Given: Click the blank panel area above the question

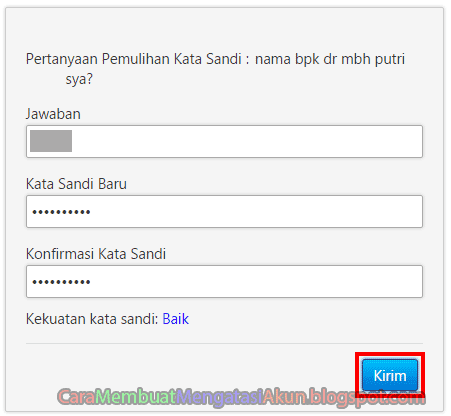Looking at the screenshot, I should (x=224, y=28).
